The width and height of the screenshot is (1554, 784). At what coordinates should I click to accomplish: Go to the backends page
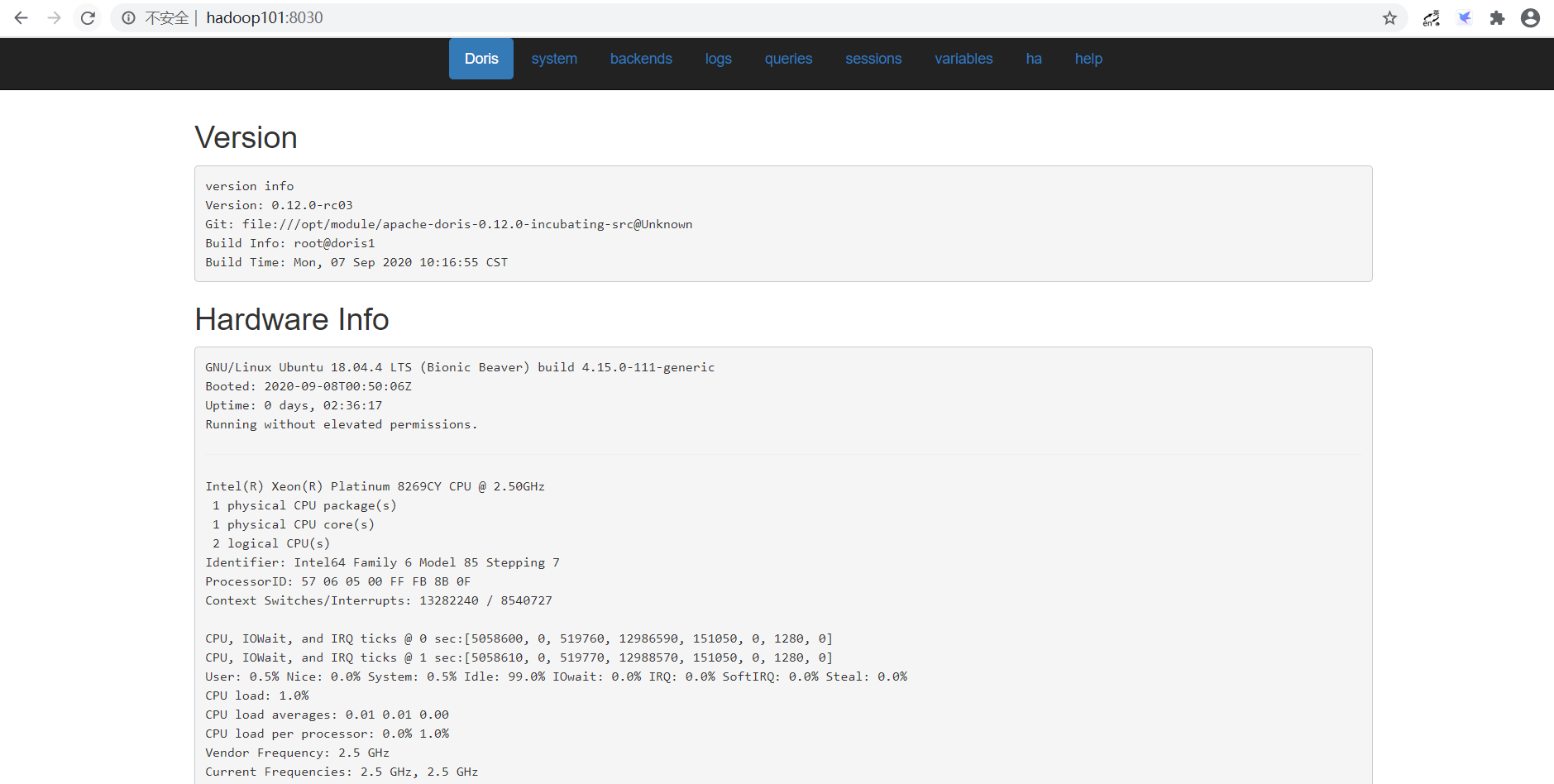pyautogui.click(x=641, y=59)
